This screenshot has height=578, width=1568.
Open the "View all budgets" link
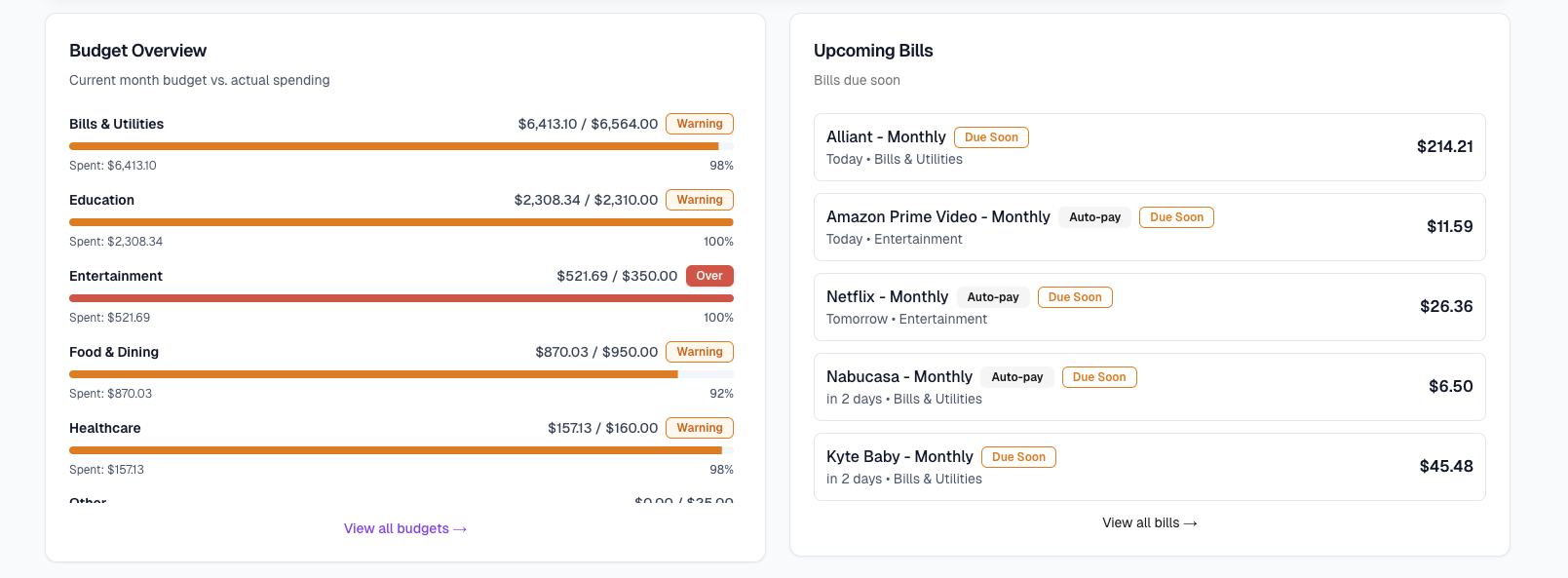pos(404,528)
